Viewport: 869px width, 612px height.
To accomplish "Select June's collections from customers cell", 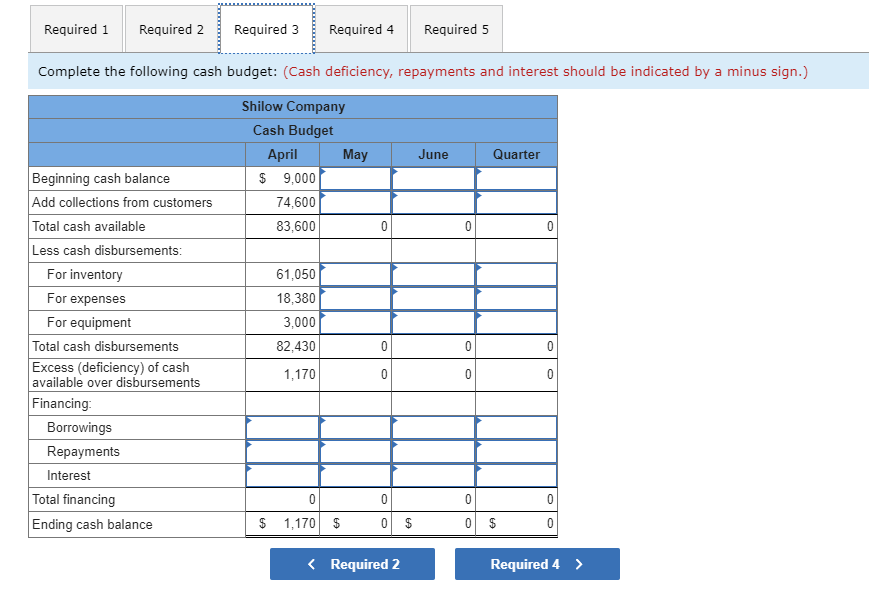I will coord(433,202).
